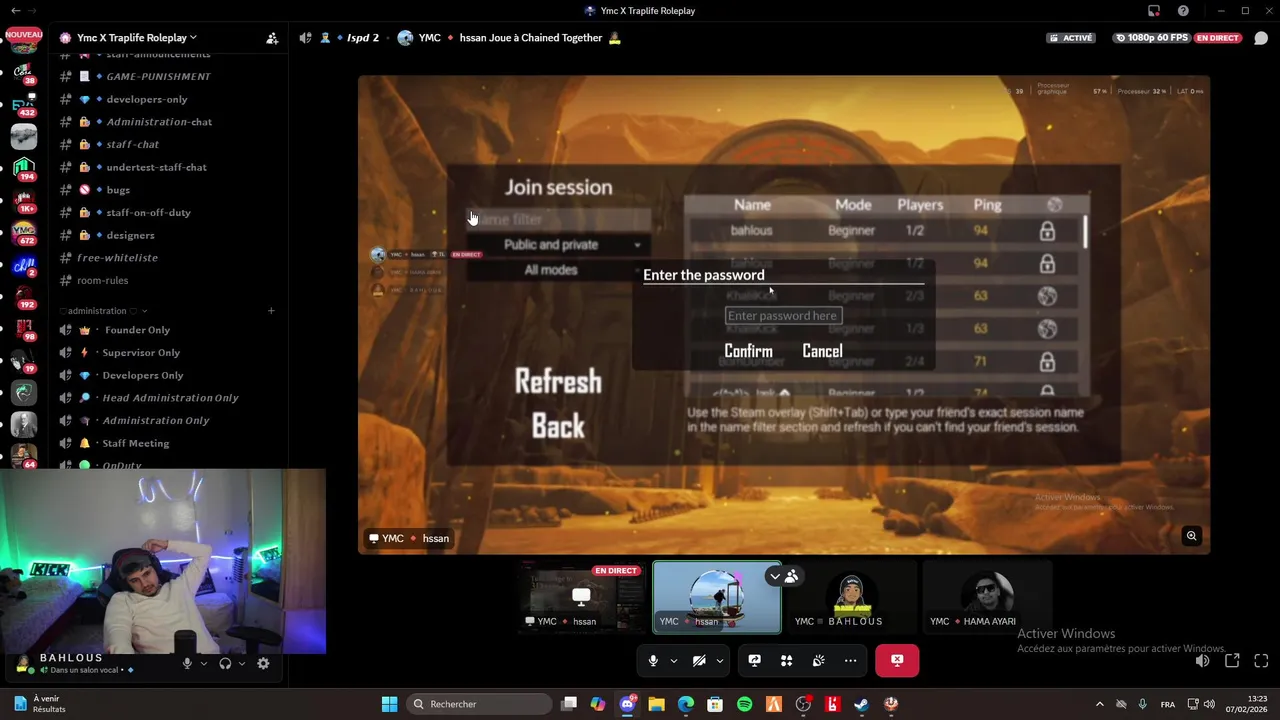This screenshot has height=720, width=1280.
Task: Select BAHLOUS participant tile
Action: tap(852, 597)
